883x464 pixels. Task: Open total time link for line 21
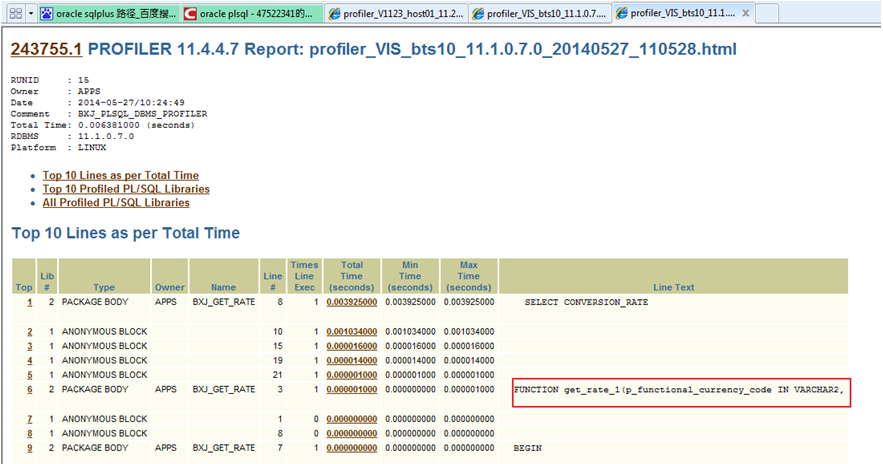coord(352,375)
